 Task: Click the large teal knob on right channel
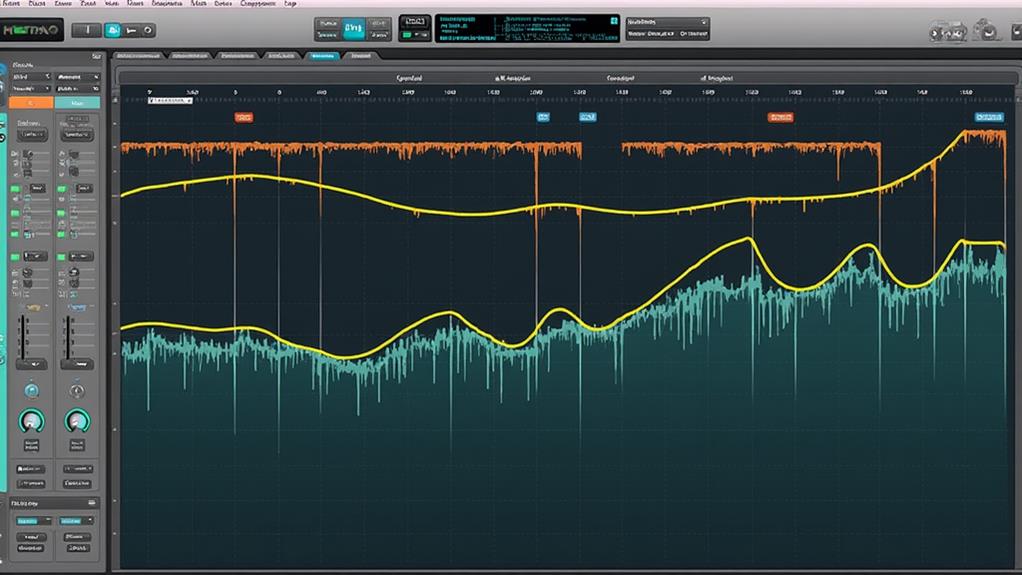[x=77, y=421]
